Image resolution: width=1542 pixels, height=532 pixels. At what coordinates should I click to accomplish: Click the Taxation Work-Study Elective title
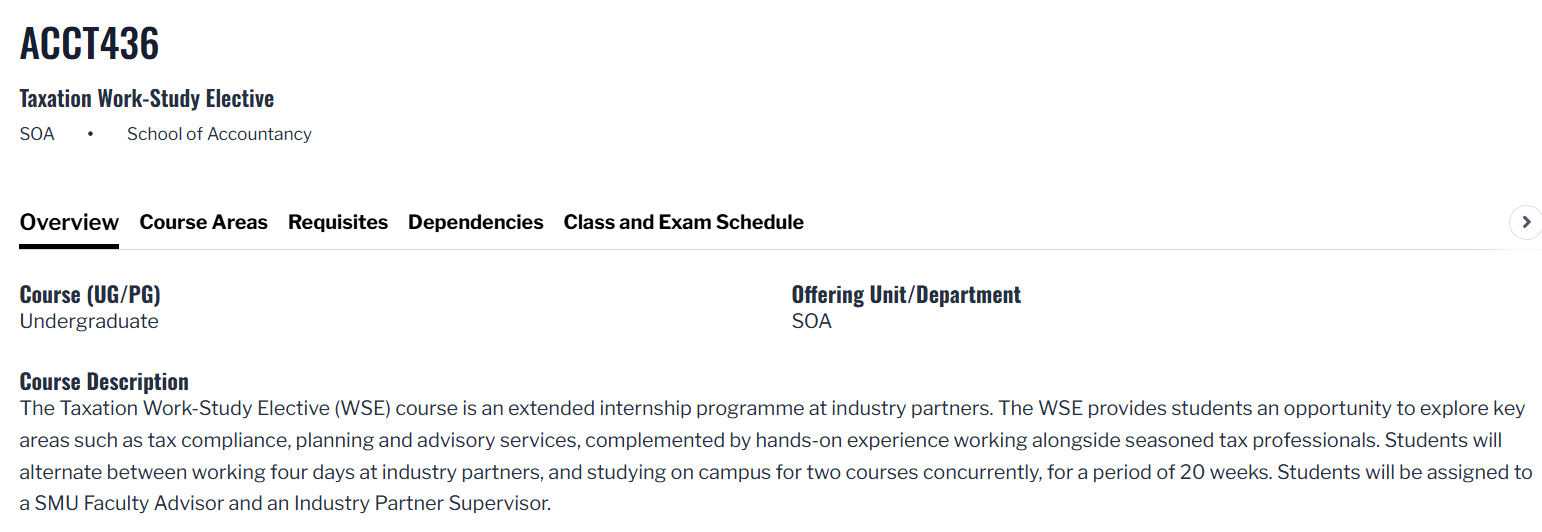tap(146, 99)
